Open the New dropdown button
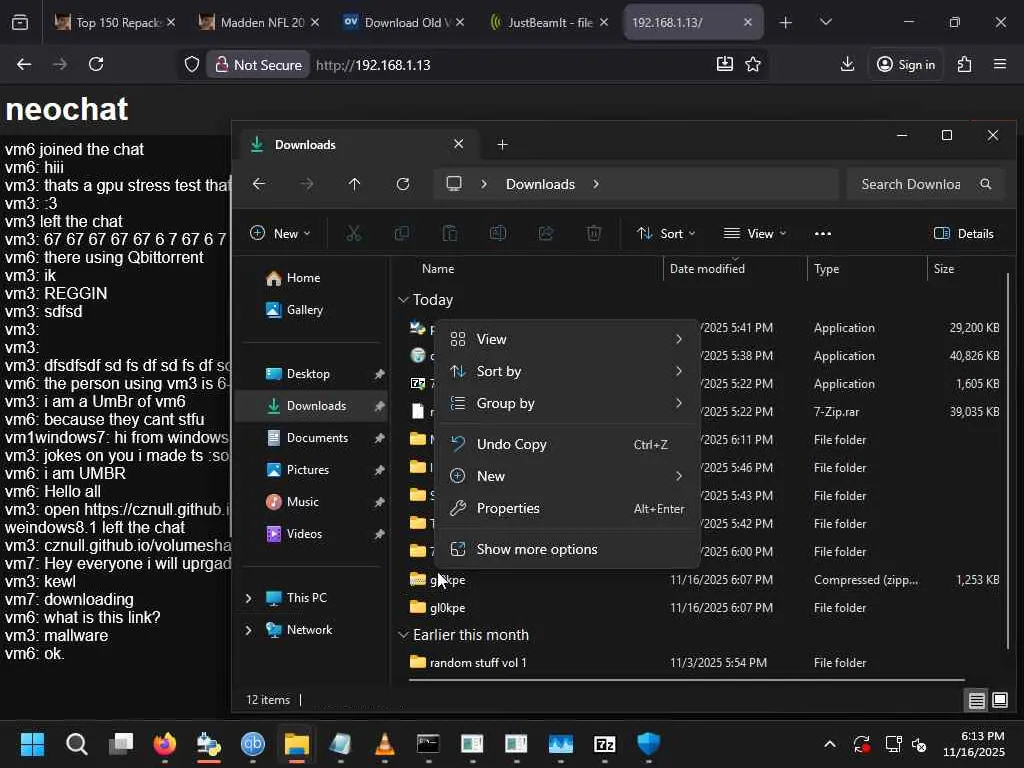Screen dimensions: 1024x768 [280, 233]
